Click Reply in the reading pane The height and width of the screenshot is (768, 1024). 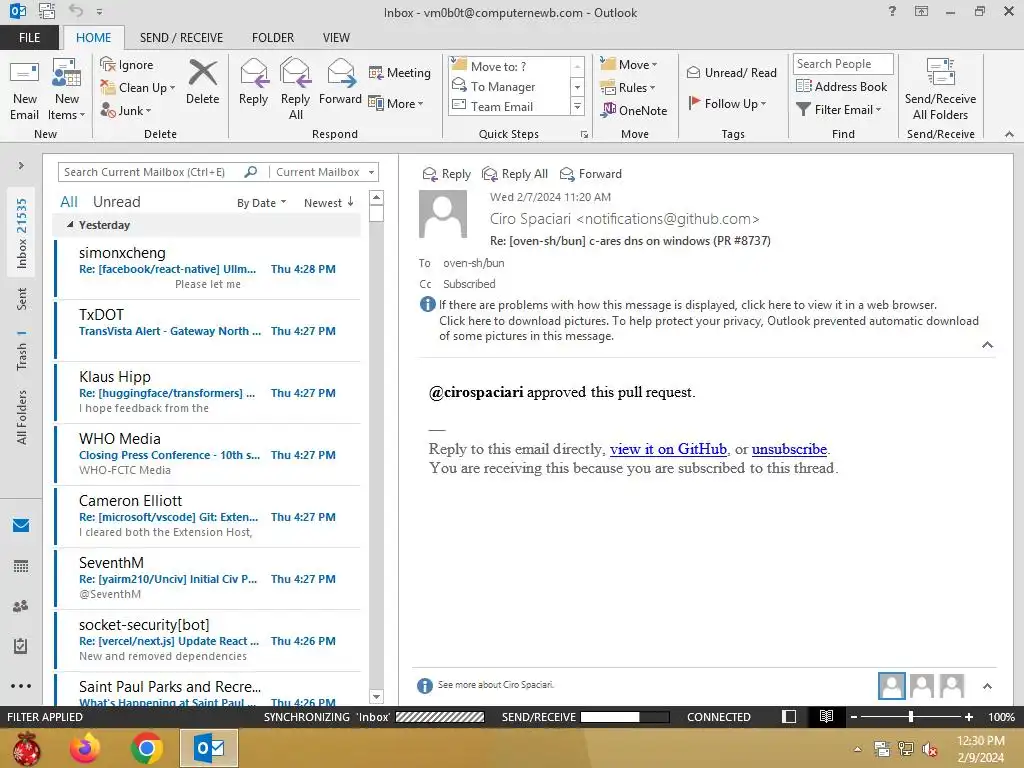[x=447, y=174]
